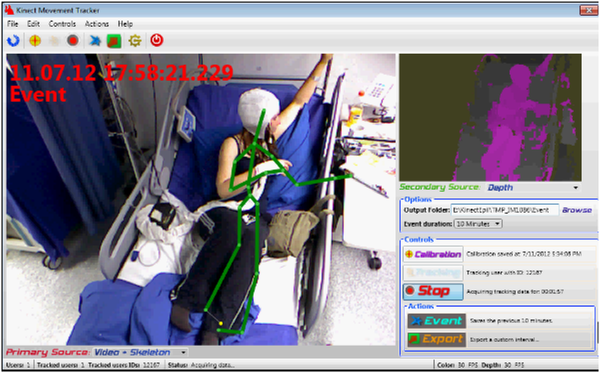Click the red record toolbar icon
Screen dimensions: 600x373
click(x=73, y=40)
